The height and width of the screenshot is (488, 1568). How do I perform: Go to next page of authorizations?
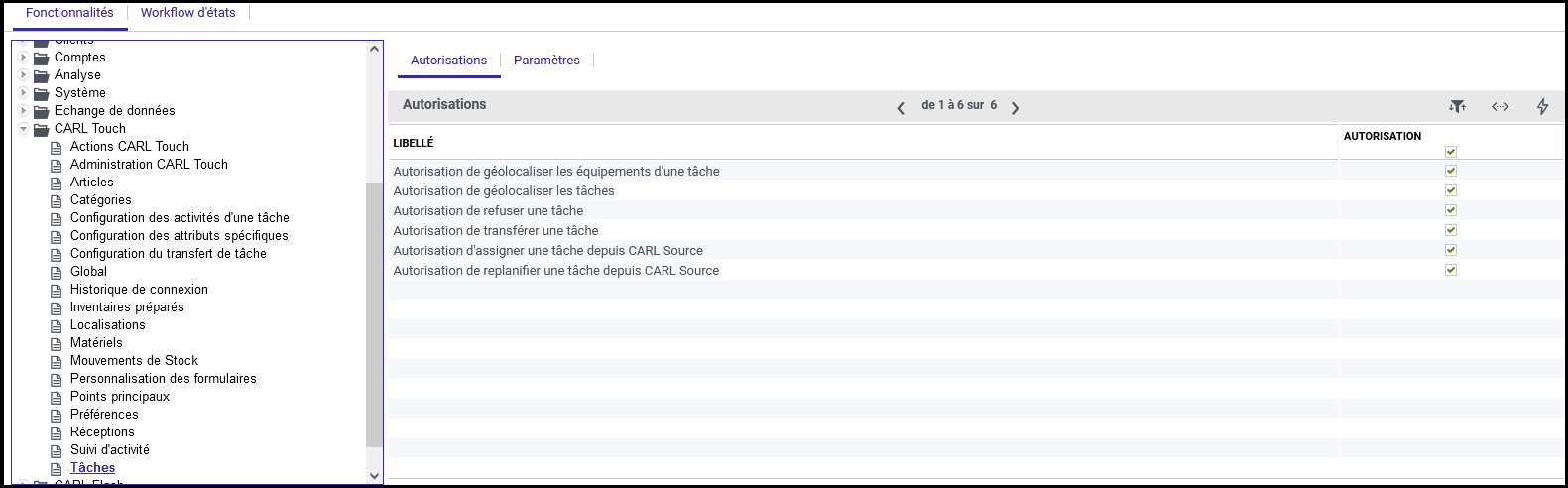pyautogui.click(x=1015, y=108)
